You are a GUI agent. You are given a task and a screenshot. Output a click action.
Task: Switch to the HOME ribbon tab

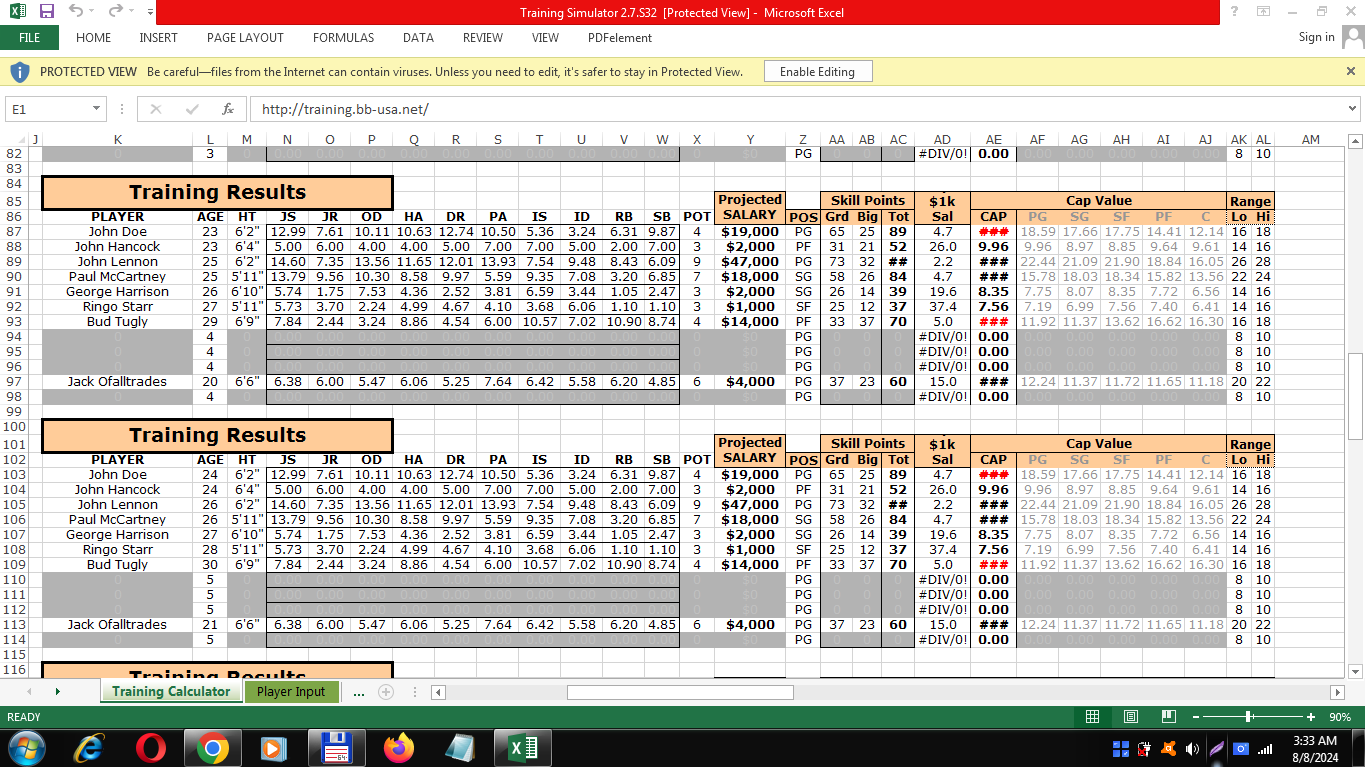coord(93,38)
